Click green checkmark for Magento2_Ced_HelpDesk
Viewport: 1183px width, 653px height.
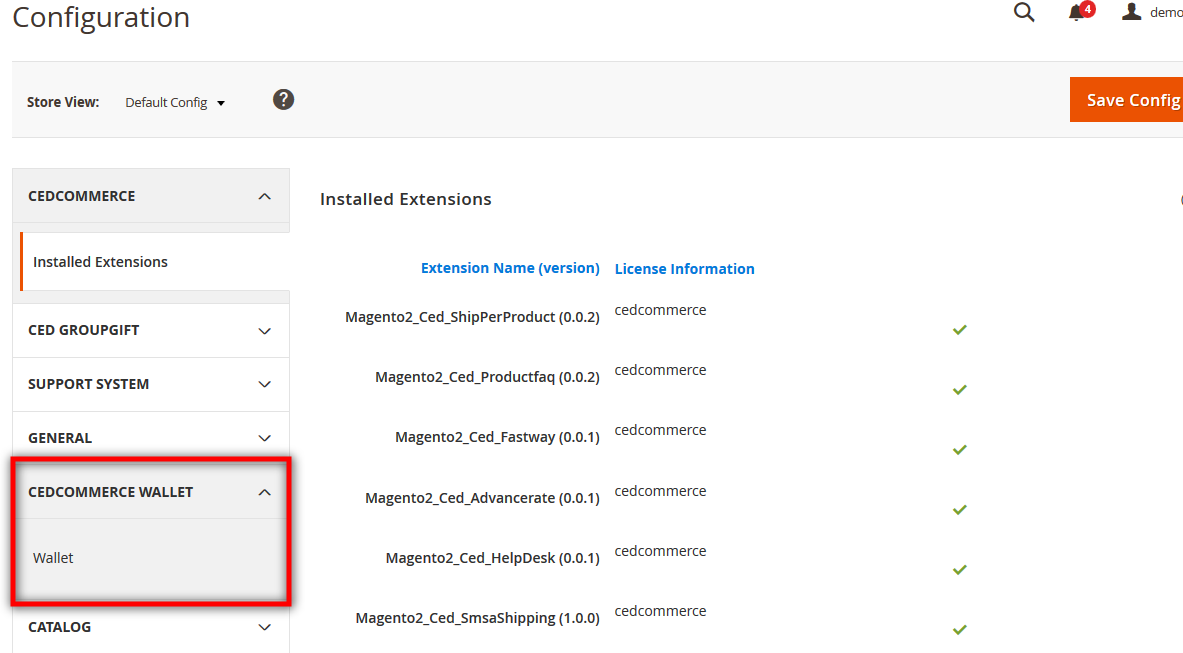(960, 570)
